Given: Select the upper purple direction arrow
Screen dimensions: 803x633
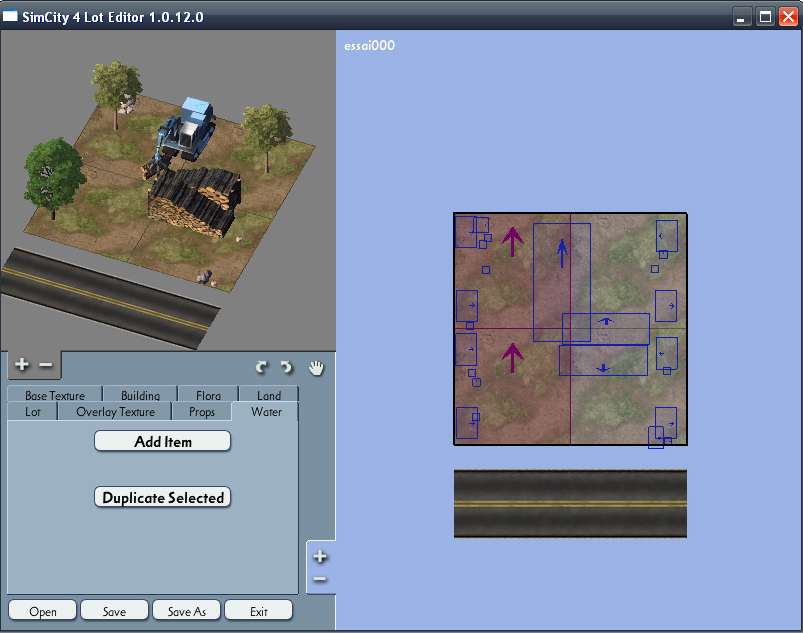Looking at the screenshot, I should pos(512,242).
